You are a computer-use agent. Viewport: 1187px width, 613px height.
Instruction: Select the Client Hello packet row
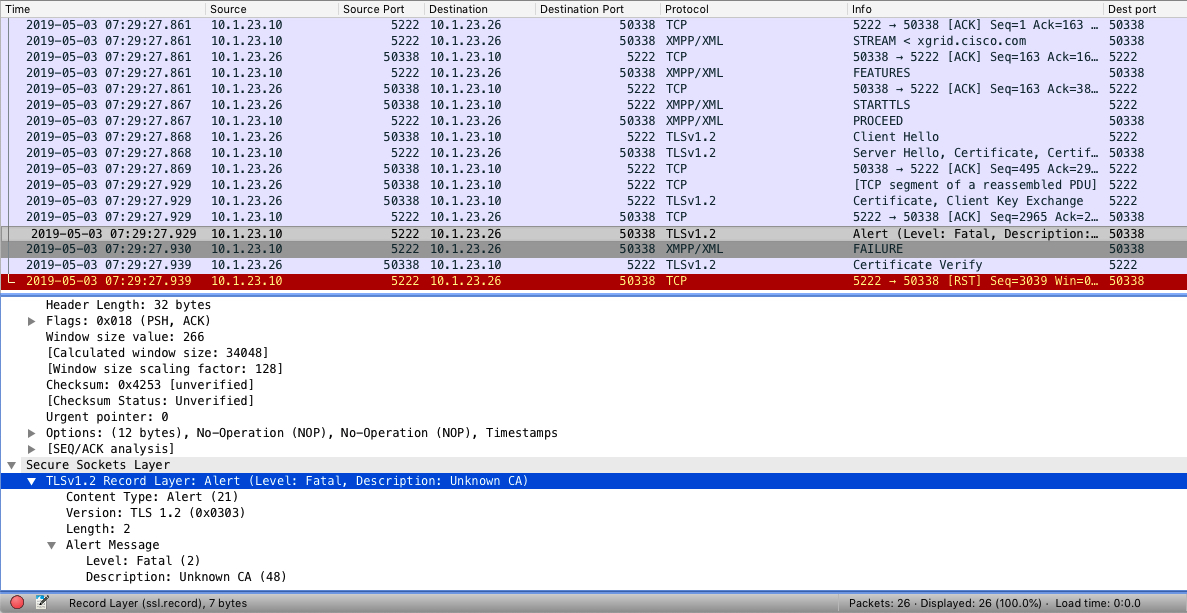click(594, 137)
